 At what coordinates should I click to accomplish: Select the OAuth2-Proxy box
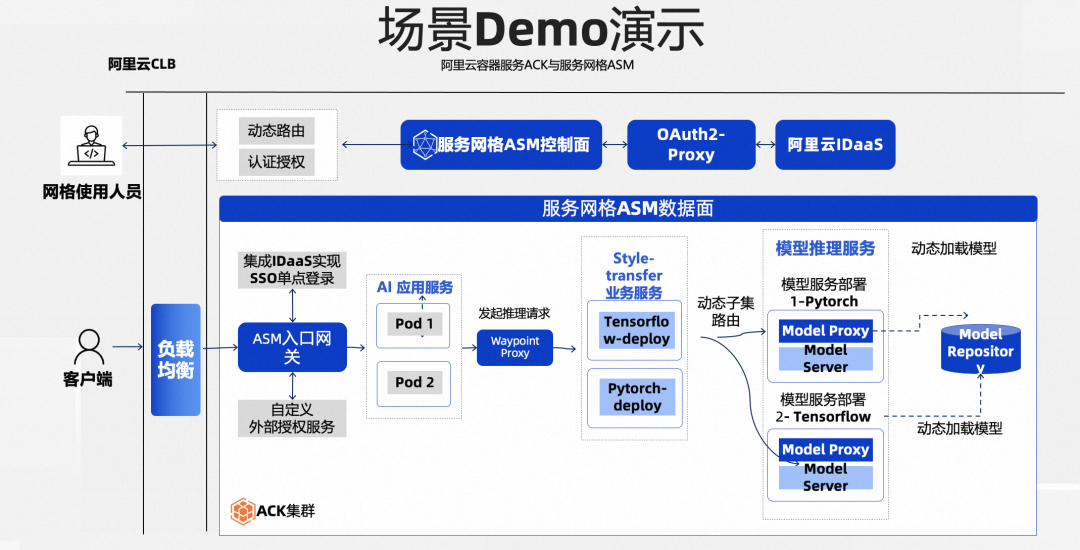pos(691,145)
